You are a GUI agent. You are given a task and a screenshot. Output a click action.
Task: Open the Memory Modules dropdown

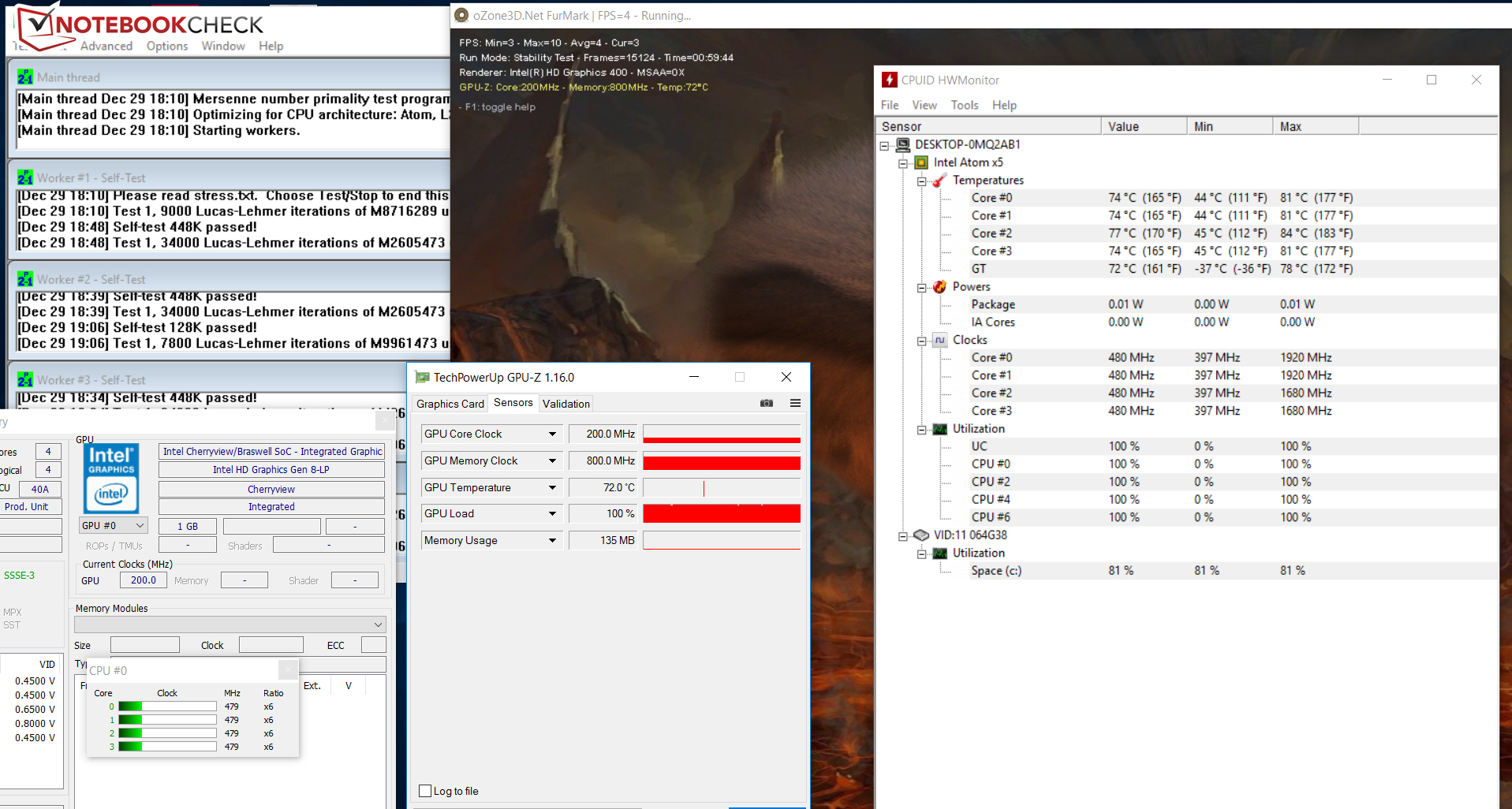point(230,624)
